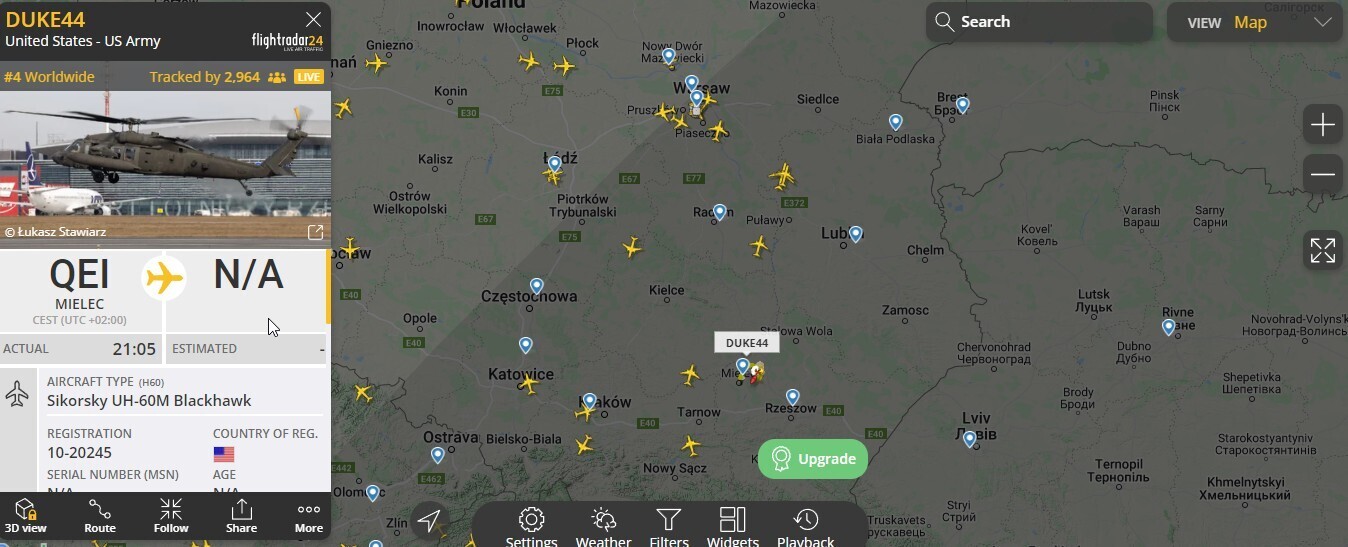The width and height of the screenshot is (1348, 547).
Task: Click the Search field
Action: tap(1039, 22)
